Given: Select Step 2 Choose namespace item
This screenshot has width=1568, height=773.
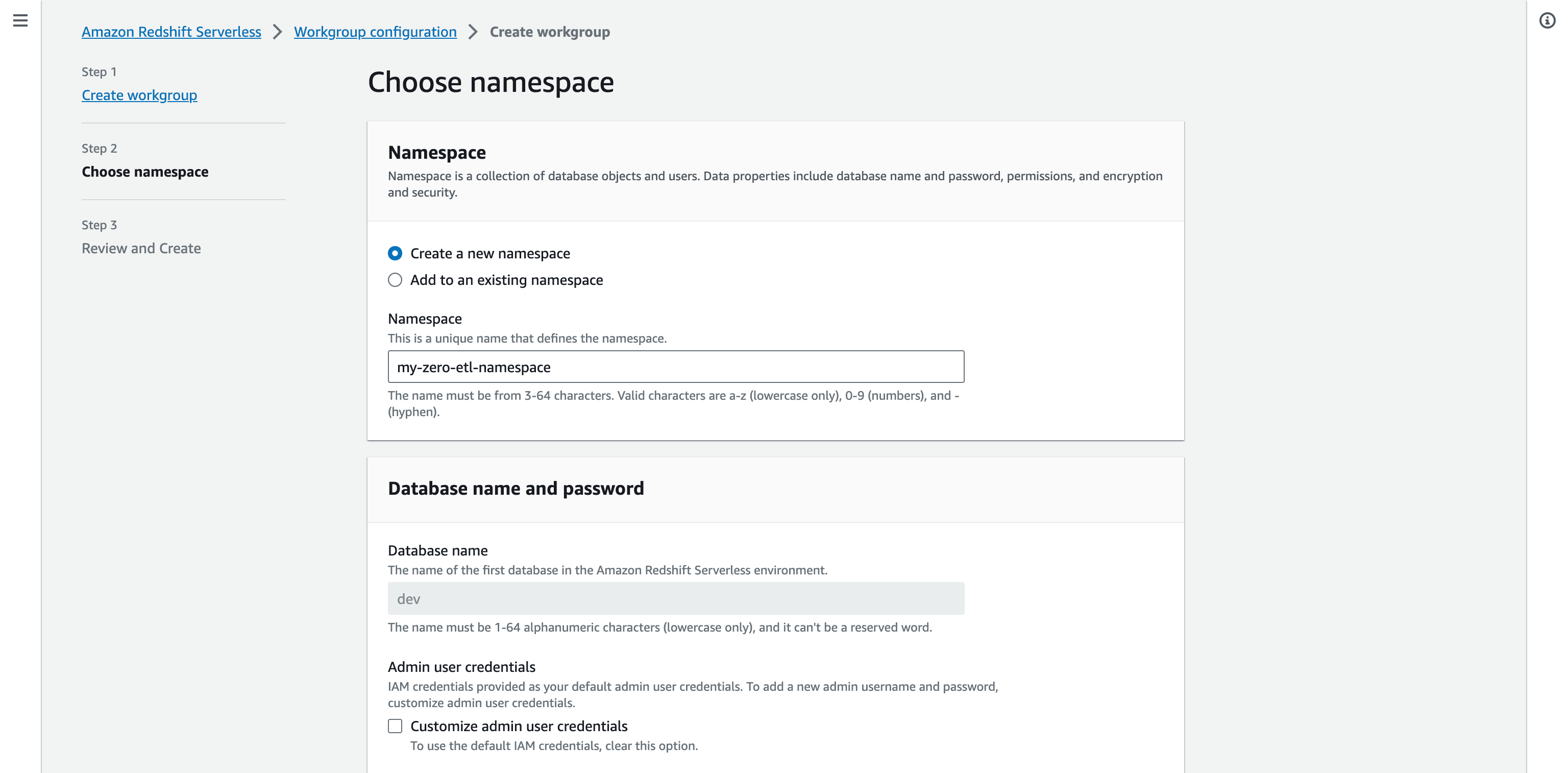Looking at the screenshot, I should (145, 172).
